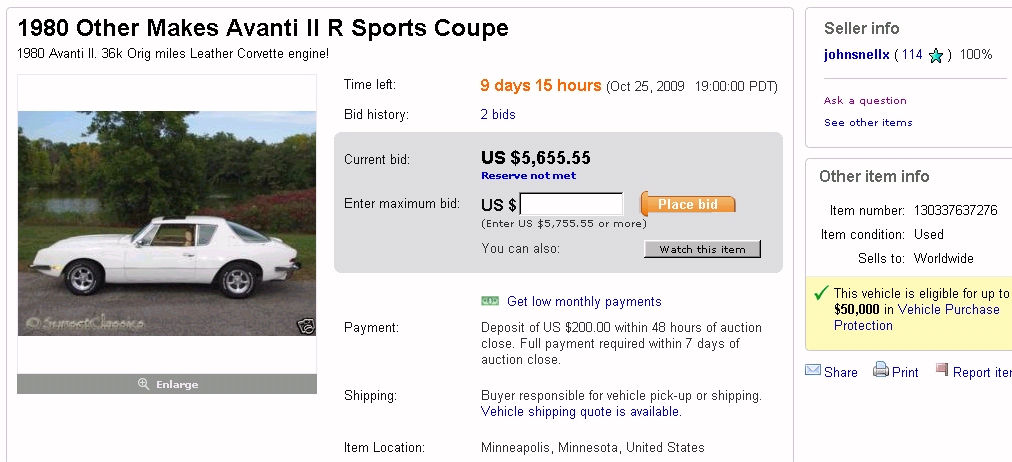Open Vehicle Purchase Protection link
The width and height of the screenshot is (1012, 462).
[x=915, y=318]
